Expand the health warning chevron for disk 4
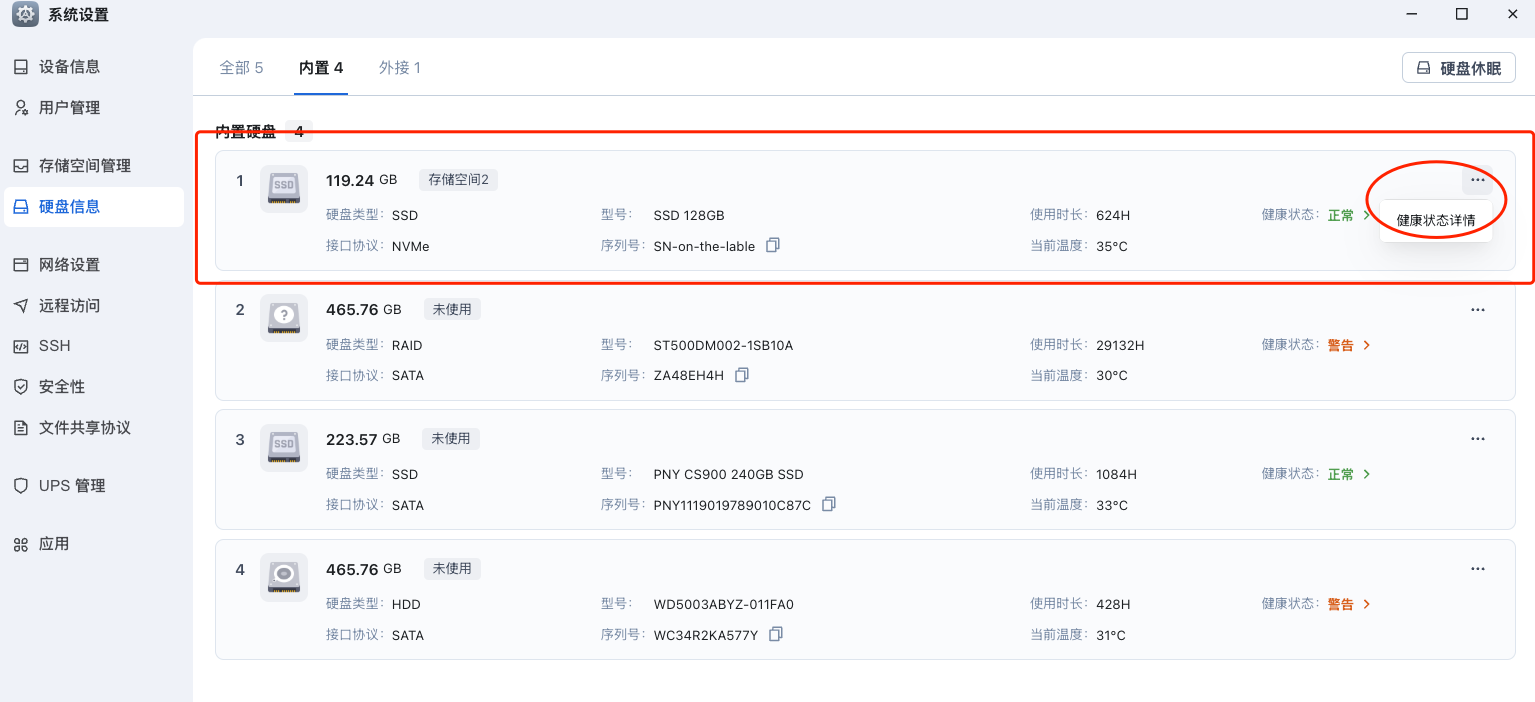This screenshot has width=1535, height=702. point(1367,604)
